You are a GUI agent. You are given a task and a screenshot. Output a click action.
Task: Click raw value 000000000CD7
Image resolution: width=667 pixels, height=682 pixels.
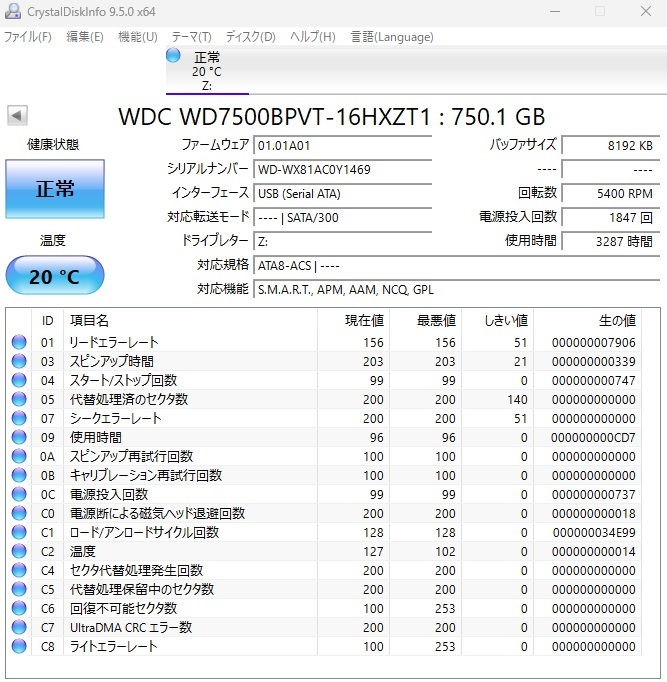click(593, 438)
